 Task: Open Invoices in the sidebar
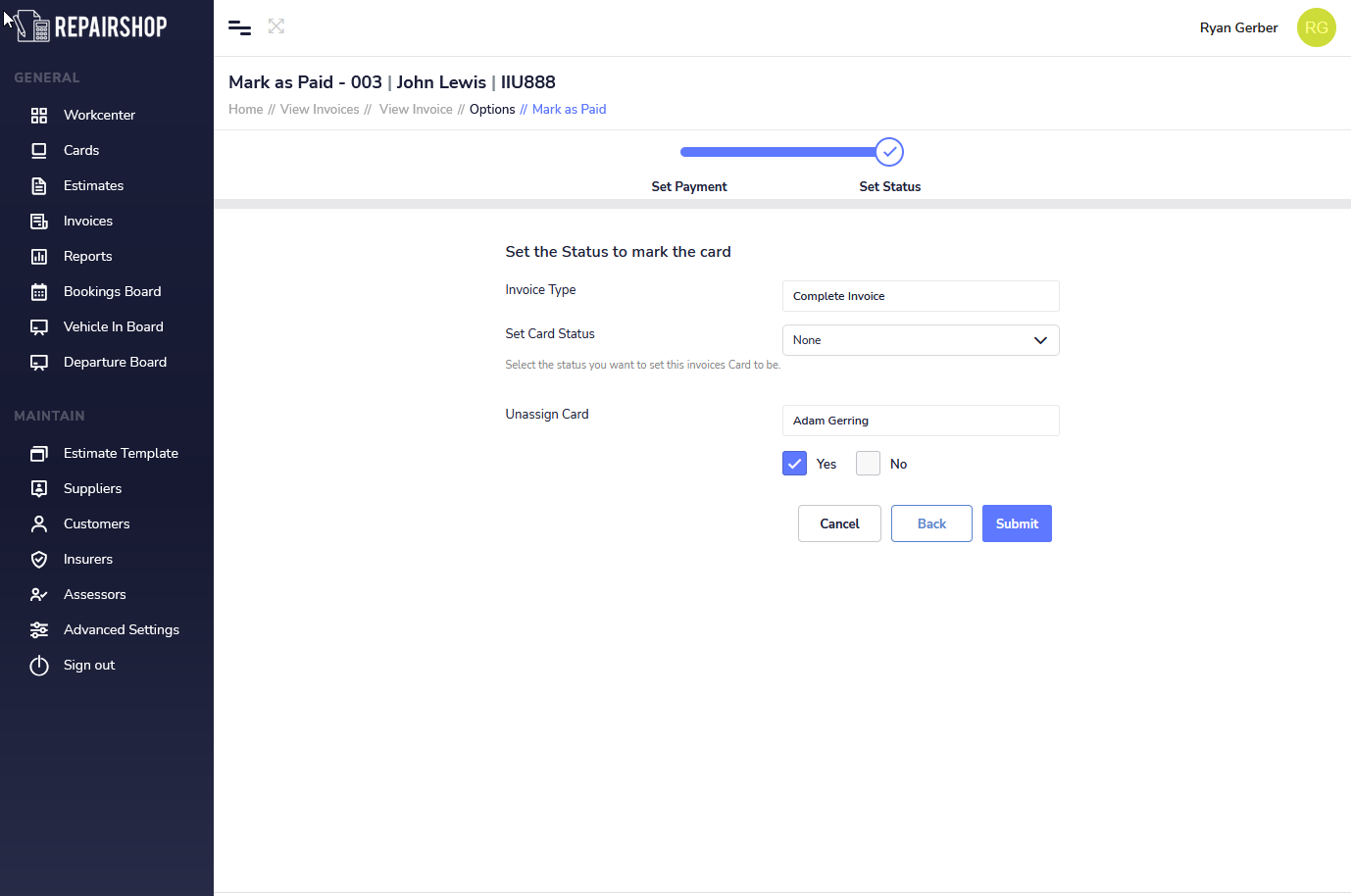click(88, 222)
